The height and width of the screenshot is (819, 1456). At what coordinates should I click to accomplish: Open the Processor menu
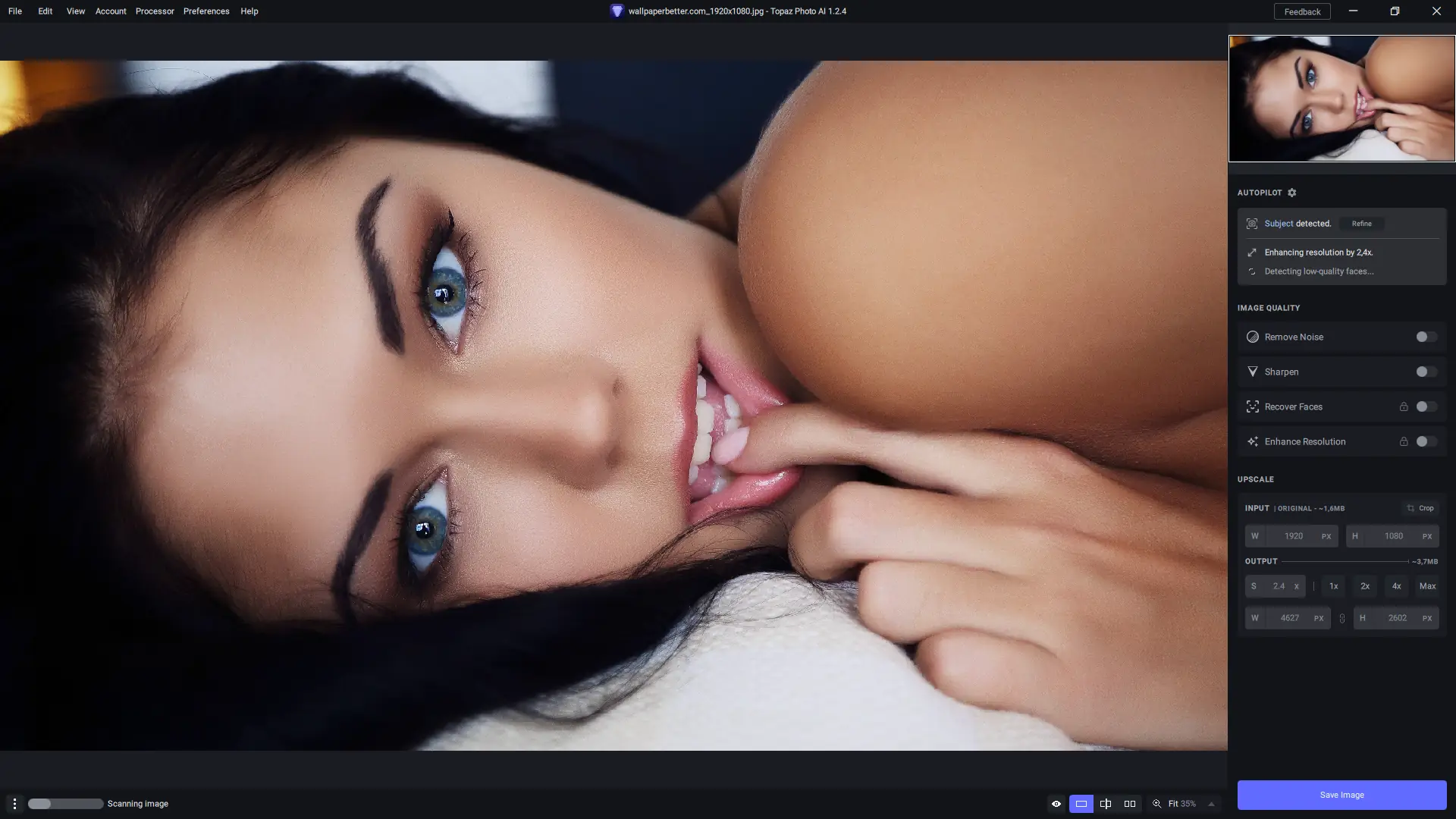click(x=155, y=11)
